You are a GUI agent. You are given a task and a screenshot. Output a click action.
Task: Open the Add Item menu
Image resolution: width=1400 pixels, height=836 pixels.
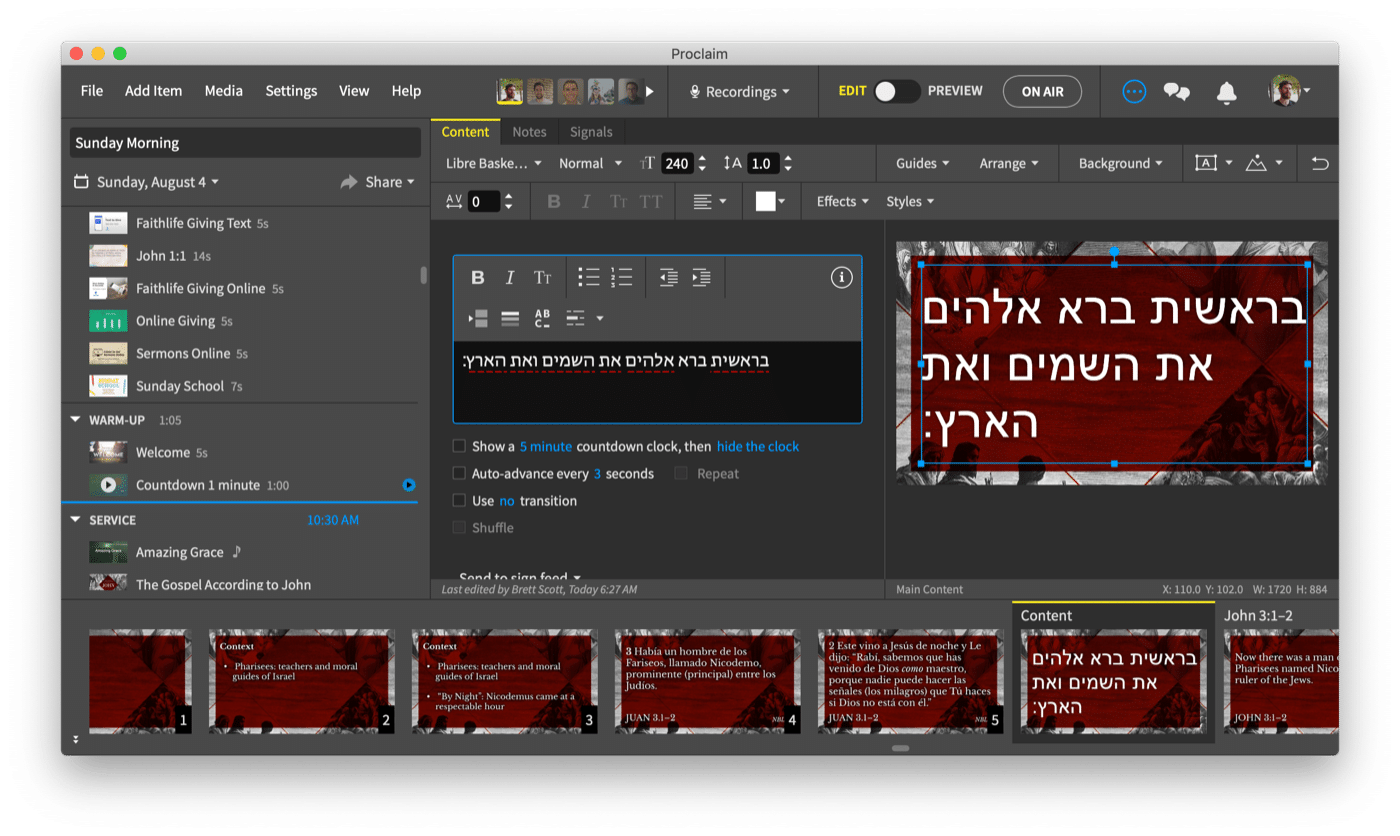pos(153,90)
